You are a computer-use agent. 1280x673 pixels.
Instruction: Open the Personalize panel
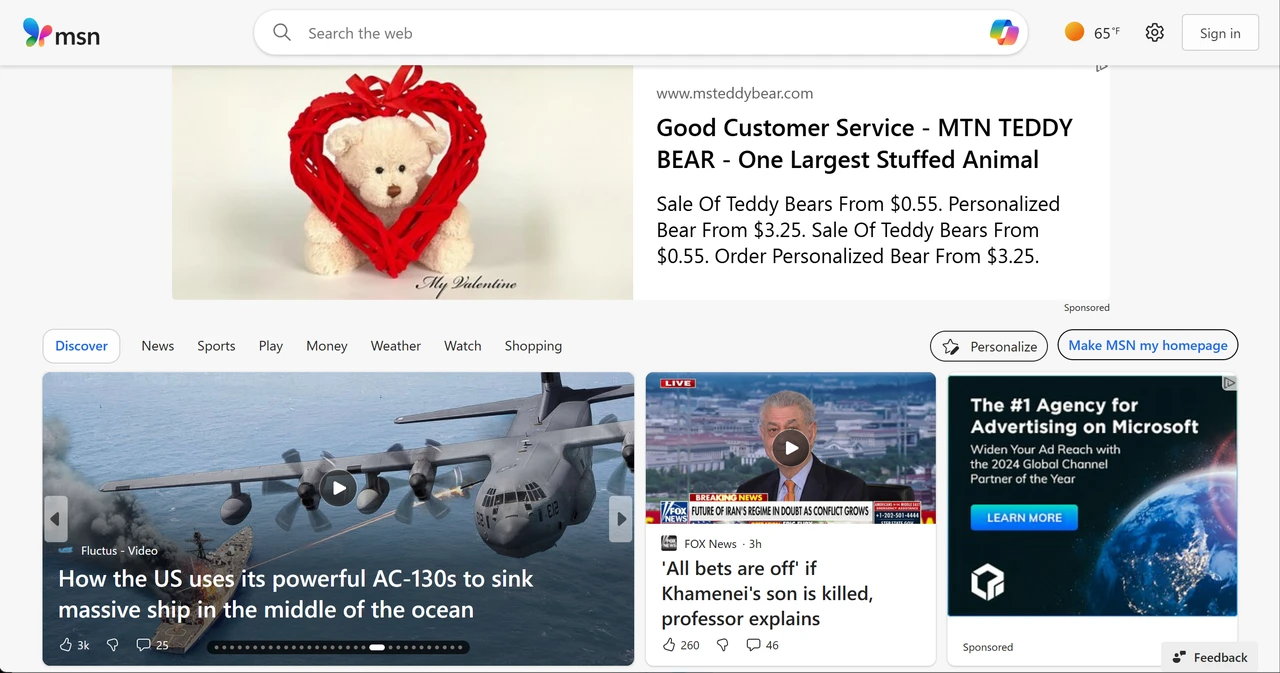988,345
